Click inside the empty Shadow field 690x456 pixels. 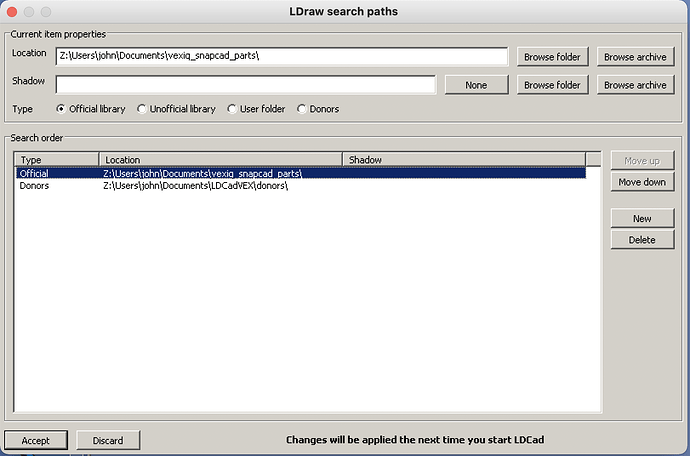coord(246,85)
